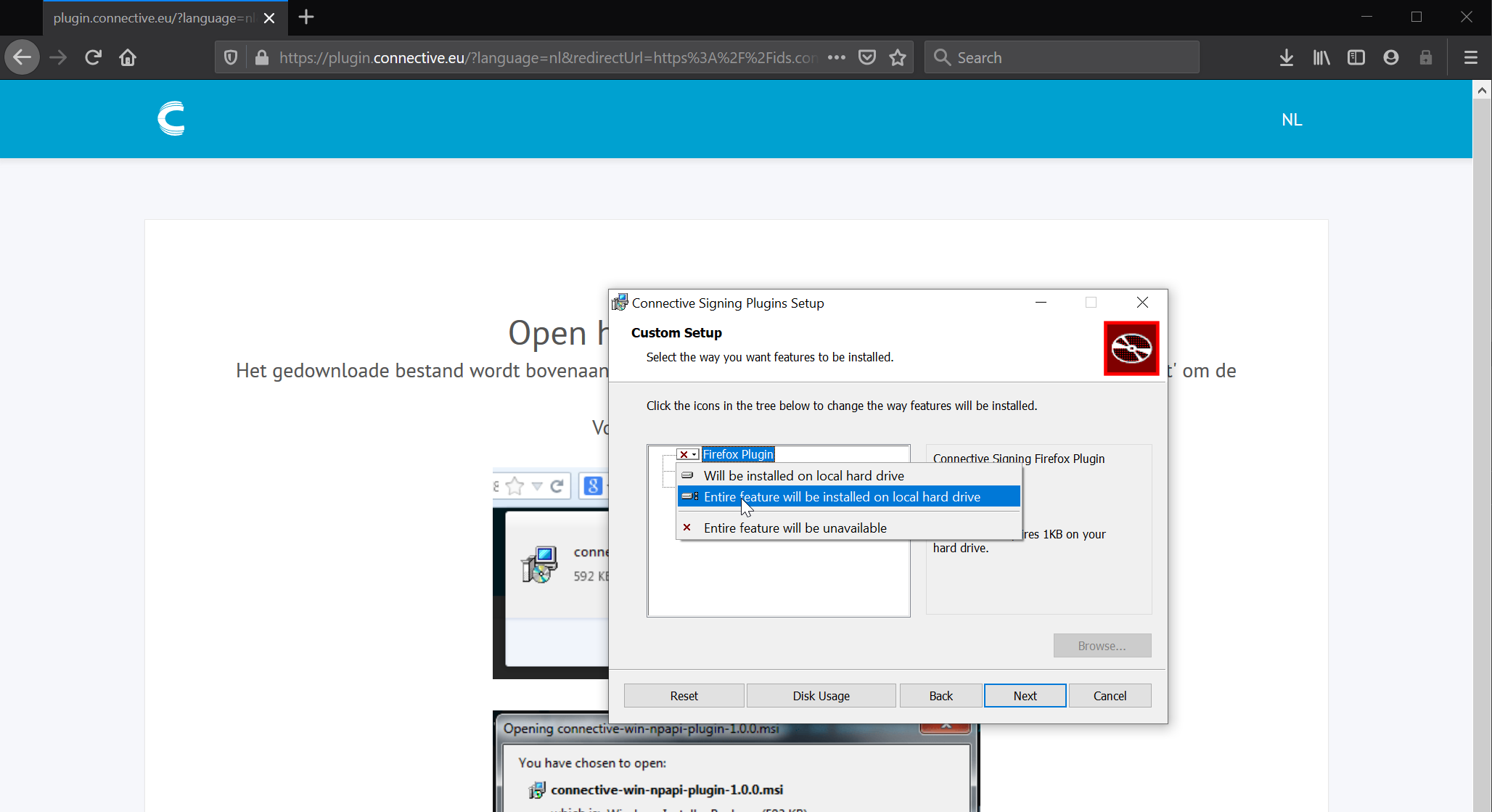Image resolution: width=1492 pixels, height=812 pixels.
Task: Click the 'Custom Setup' heading
Action: coord(676,333)
